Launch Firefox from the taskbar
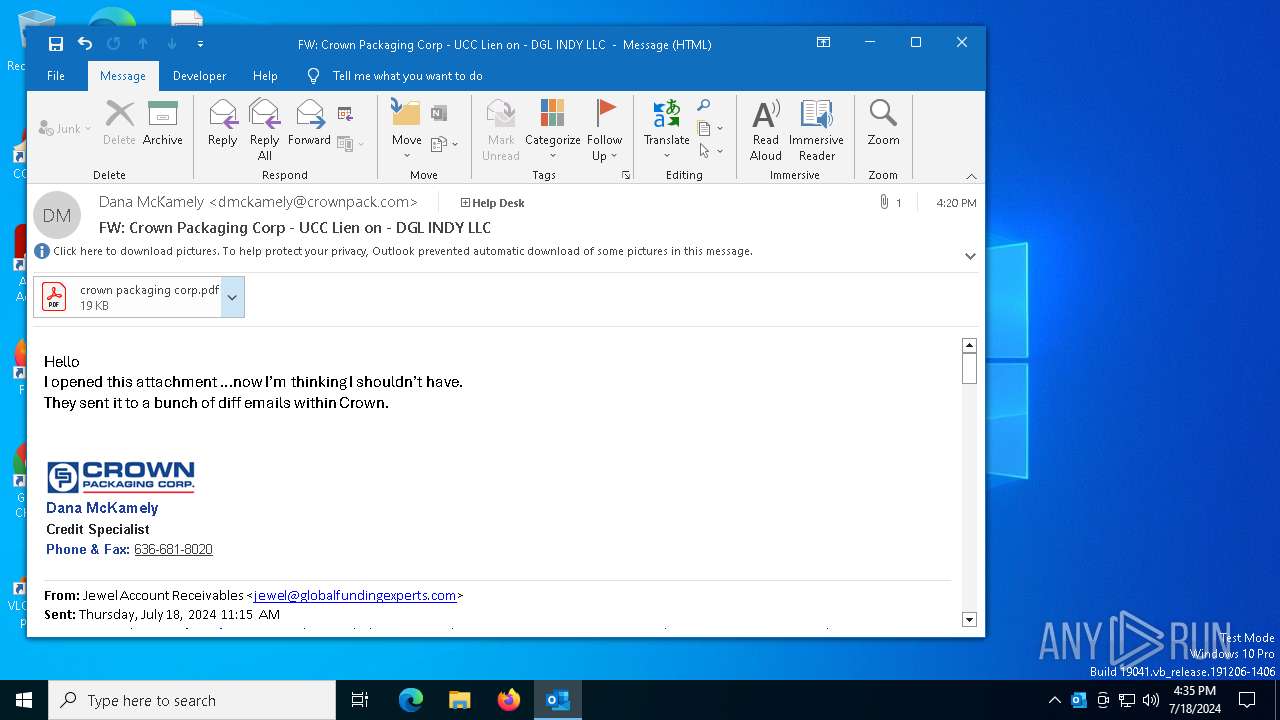Image resolution: width=1280 pixels, height=720 pixels. coord(509,700)
